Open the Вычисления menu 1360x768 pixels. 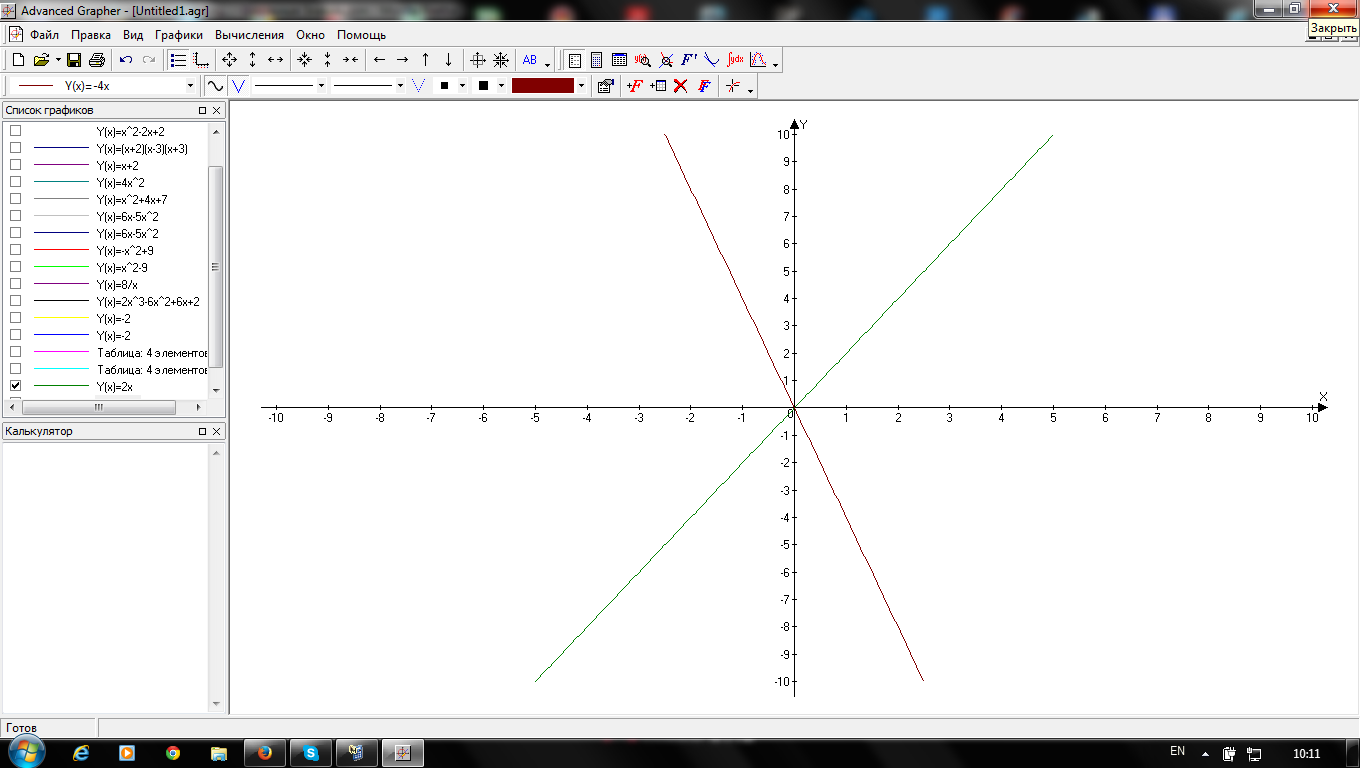pos(249,35)
